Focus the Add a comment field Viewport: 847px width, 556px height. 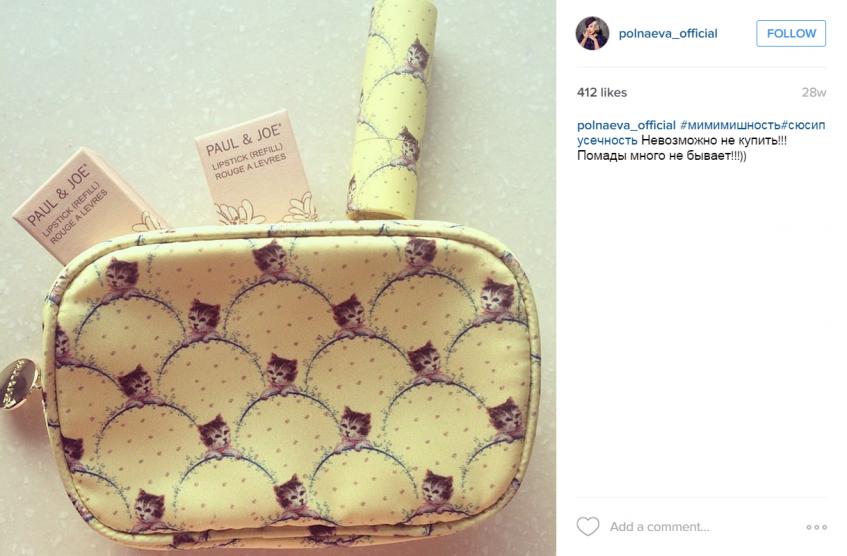tap(702, 527)
